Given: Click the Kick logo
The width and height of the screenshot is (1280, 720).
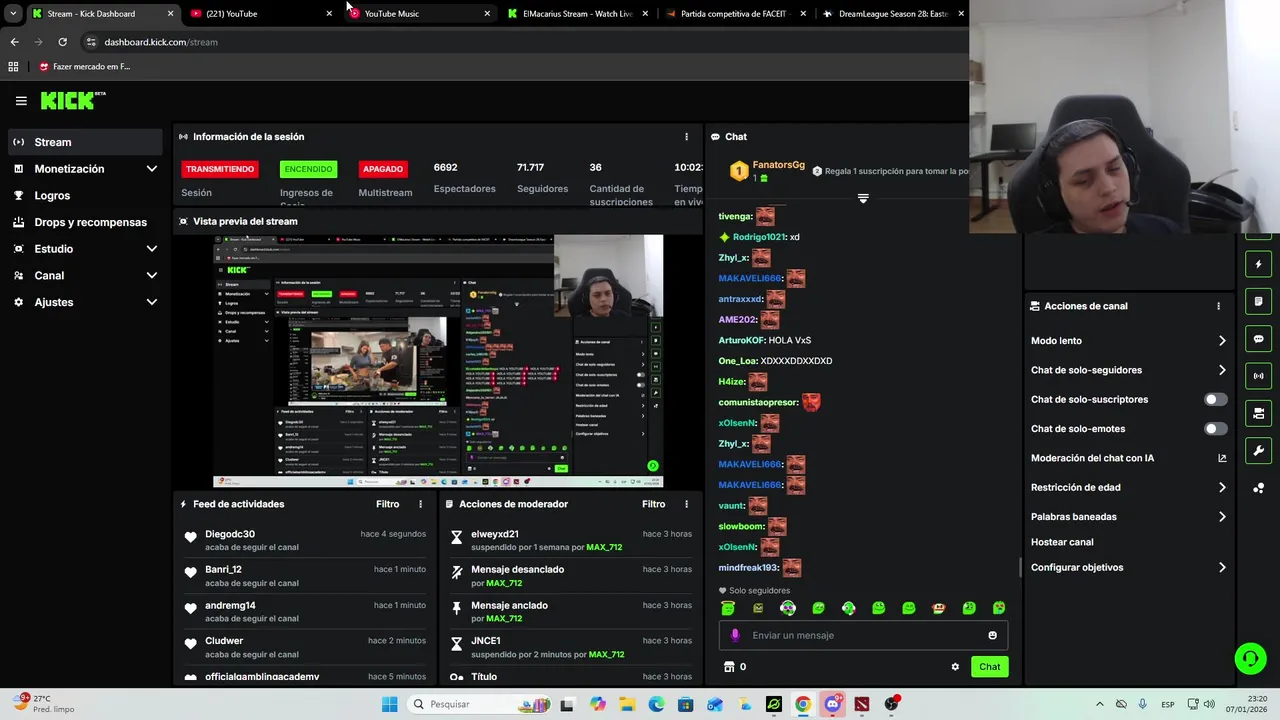Looking at the screenshot, I should [x=73, y=100].
